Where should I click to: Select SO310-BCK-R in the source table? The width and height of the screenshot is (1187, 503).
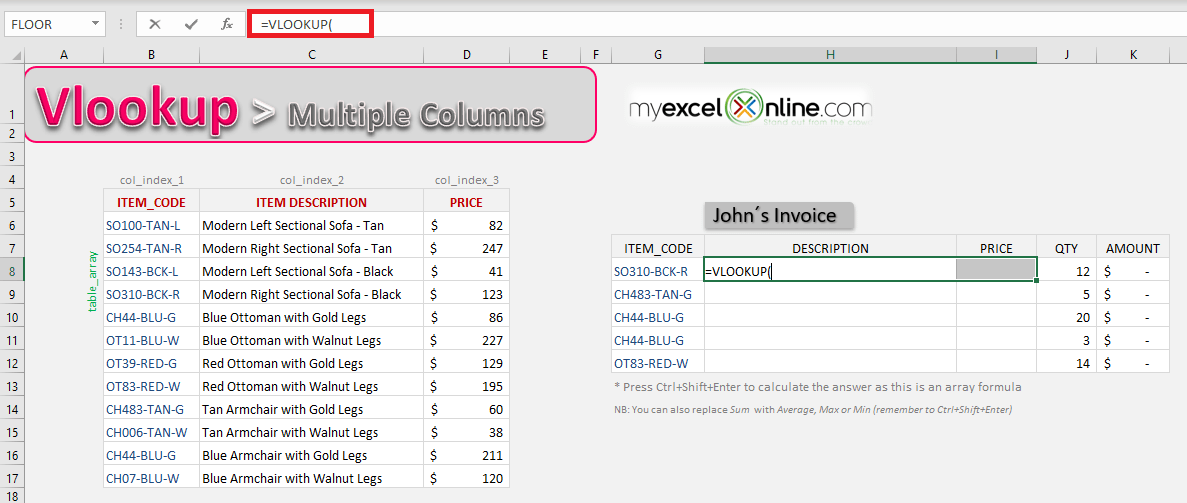(x=151, y=294)
